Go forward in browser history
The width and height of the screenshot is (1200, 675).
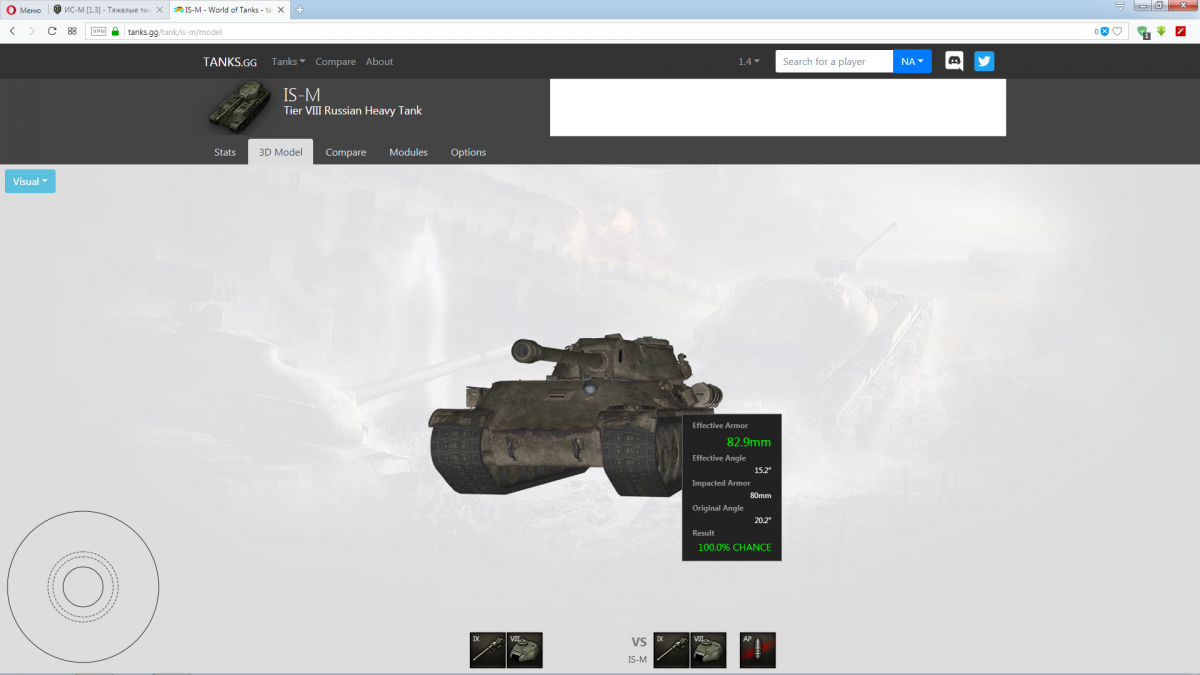tap(32, 31)
